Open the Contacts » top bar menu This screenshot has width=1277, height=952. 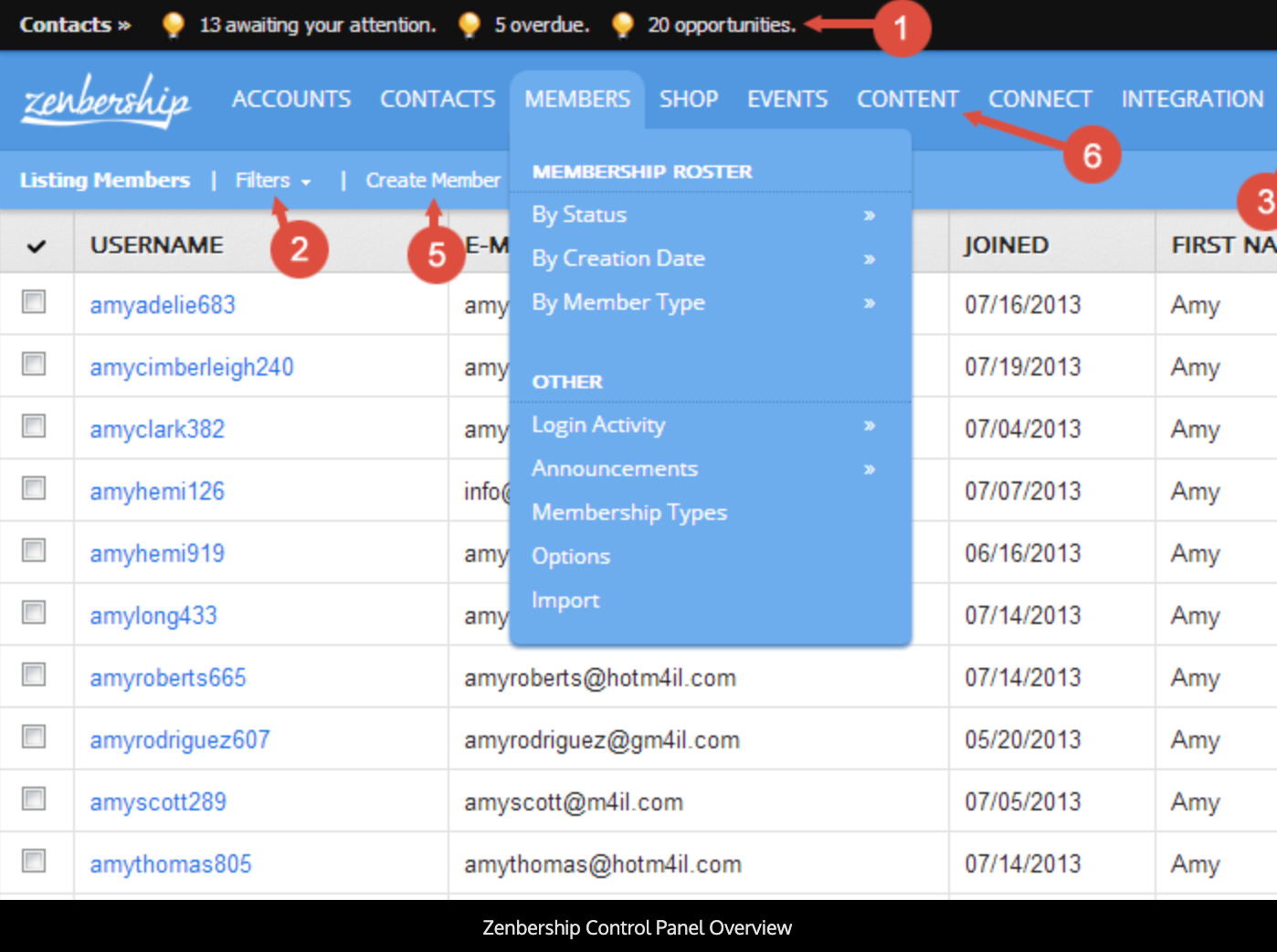click(x=75, y=25)
